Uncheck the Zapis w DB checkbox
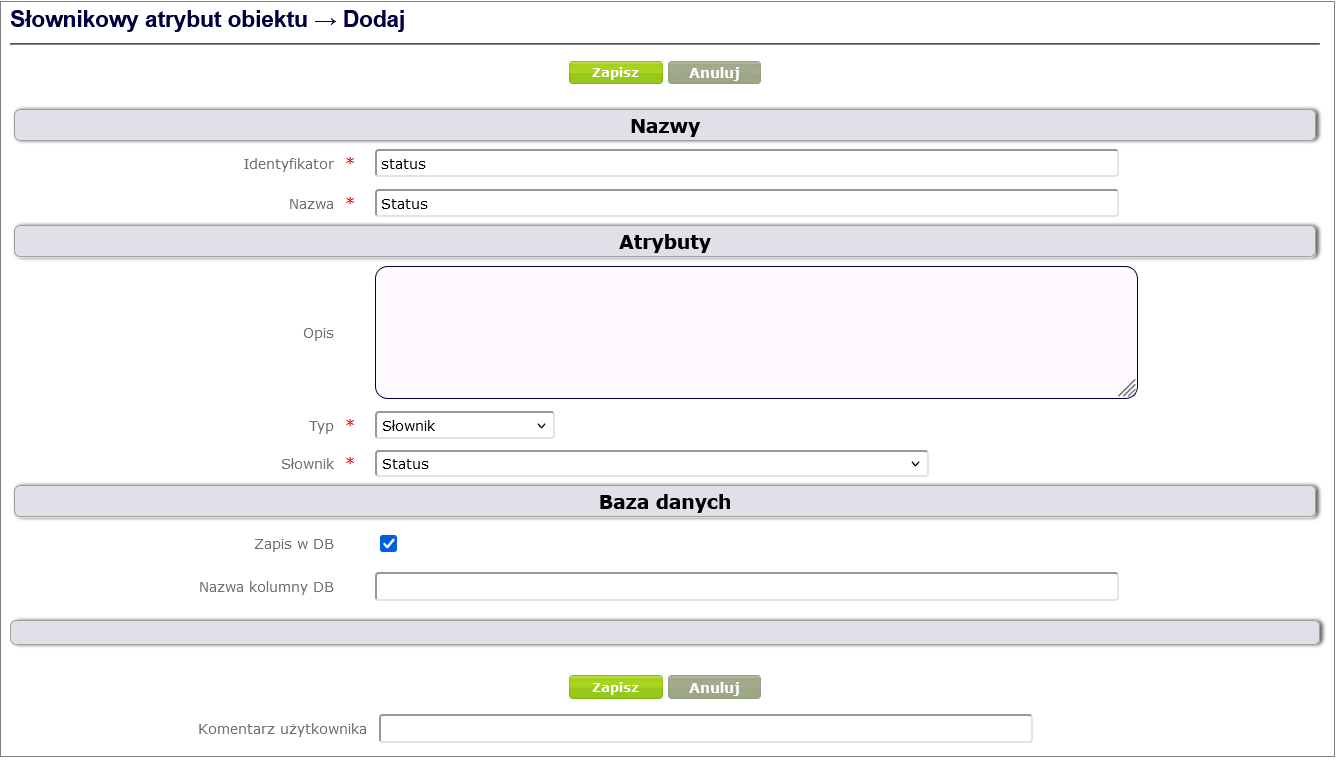1337x760 pixels. 389,544
